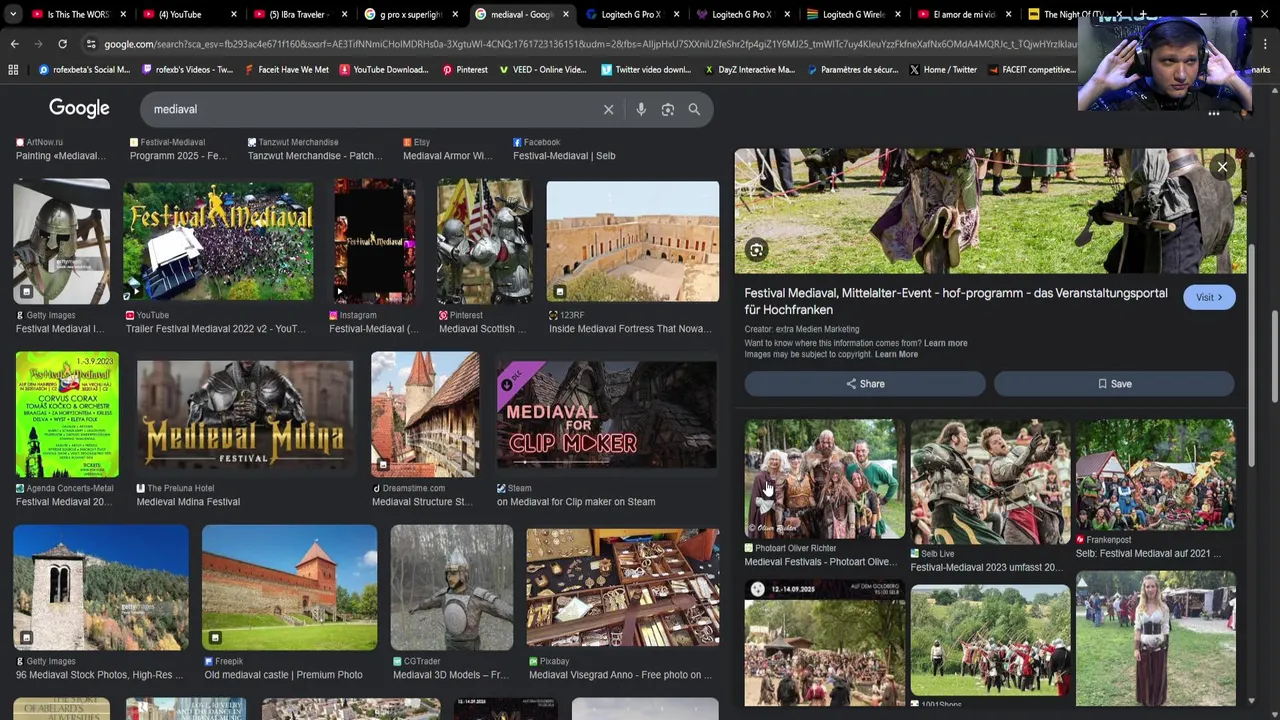Open '96 Mediaval Stock Photos' Getty thumbnail
This screenshot has height=720, width=1280.
[x=100, y=588]
